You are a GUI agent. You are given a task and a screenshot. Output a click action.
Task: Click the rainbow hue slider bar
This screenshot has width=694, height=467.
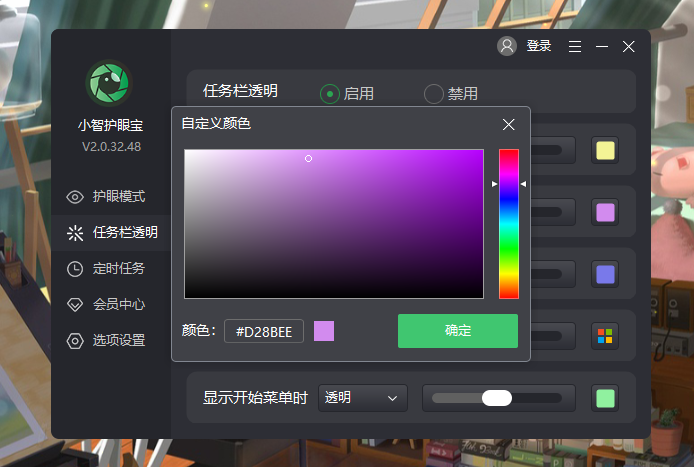(509, 223)
